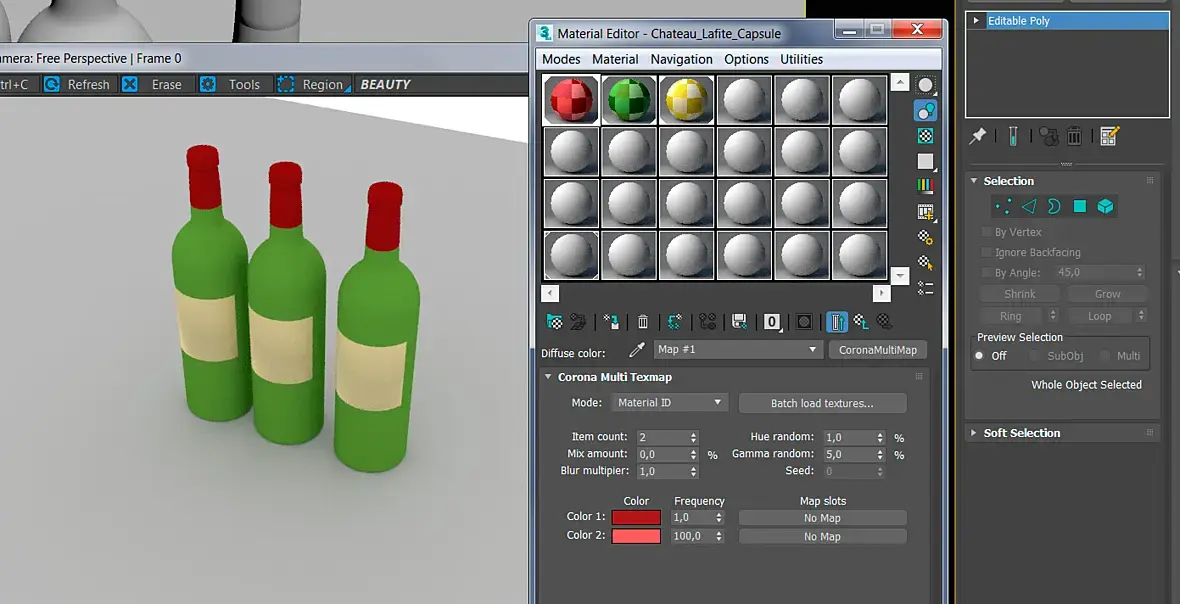Select Border sub-object level icon
The width and height of the screenshot is (1180, 604).
tap(1054, 206)
